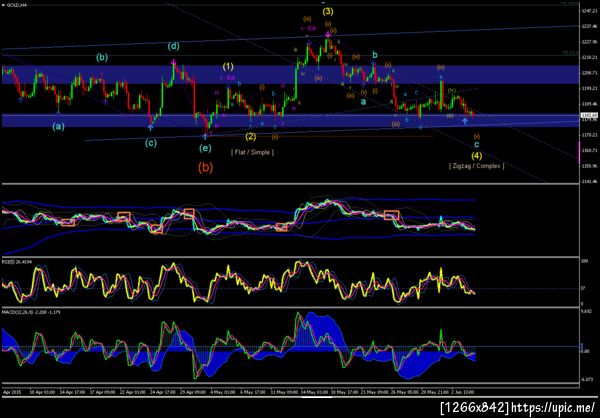Select the magenta arrow at the wave (d) peak

pos(174,62)
